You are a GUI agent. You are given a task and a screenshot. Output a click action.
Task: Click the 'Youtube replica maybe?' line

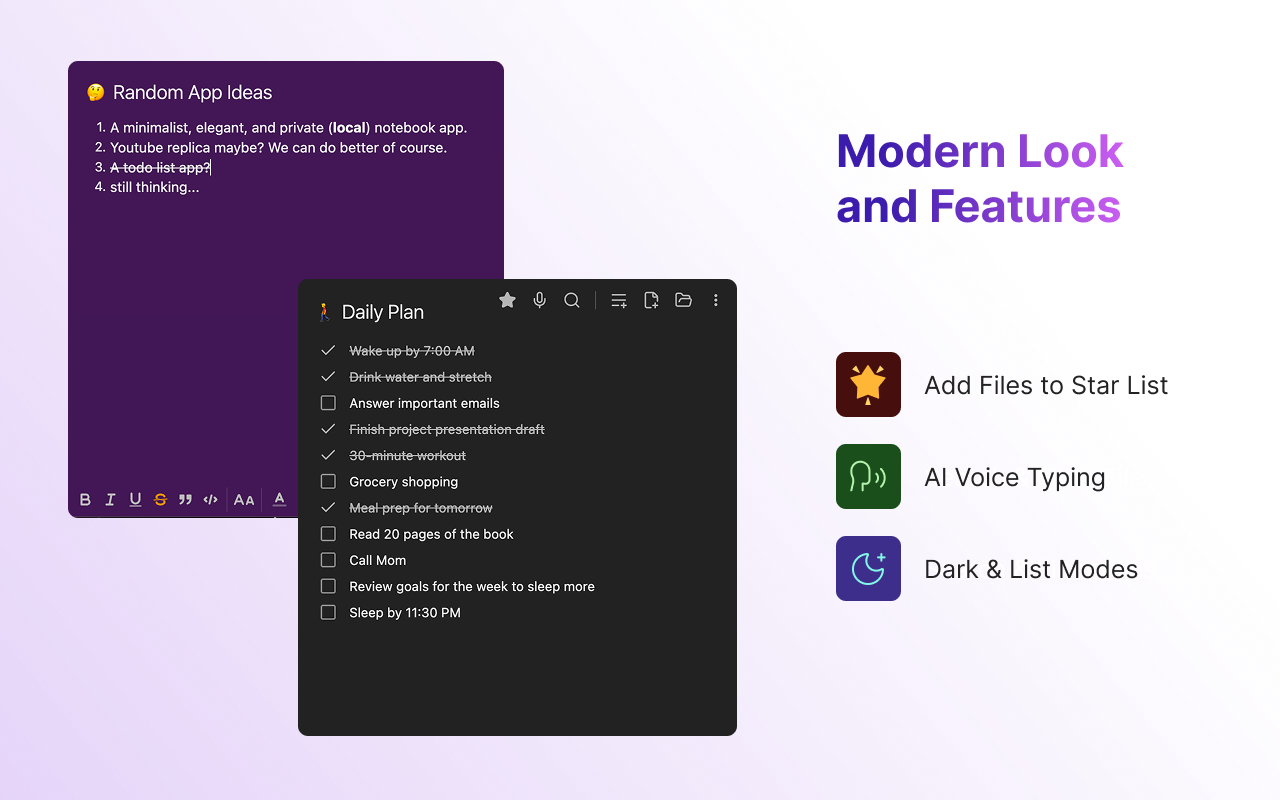pos(279,148)
